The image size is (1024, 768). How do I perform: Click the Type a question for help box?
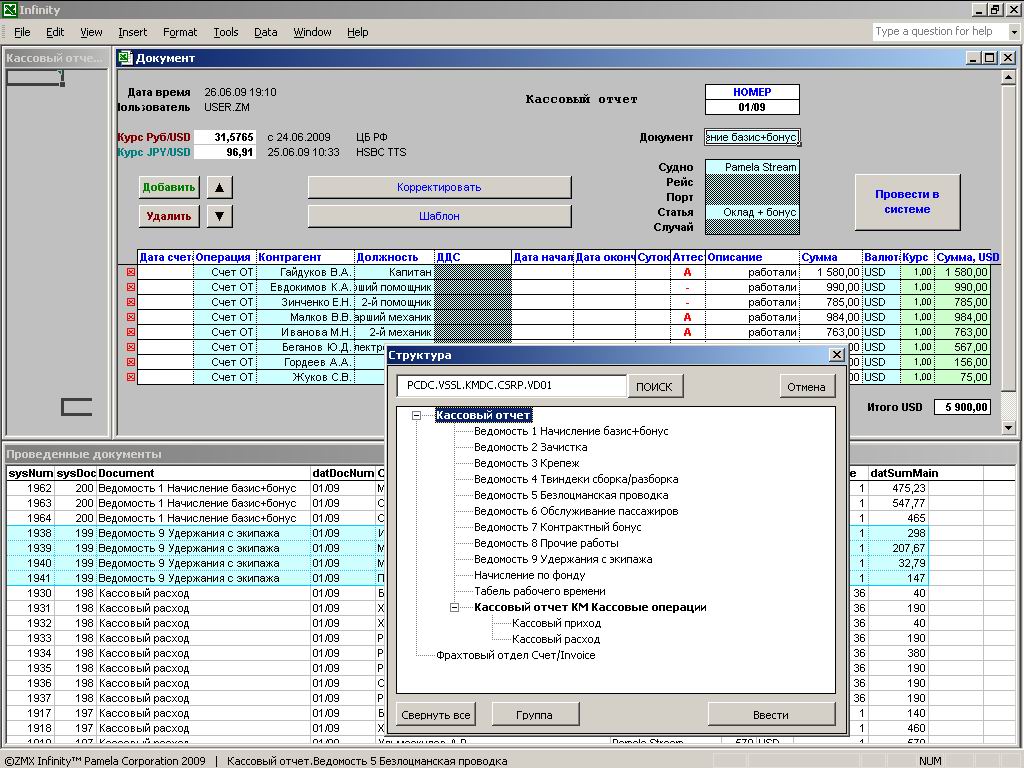click(x=940, y=31)
